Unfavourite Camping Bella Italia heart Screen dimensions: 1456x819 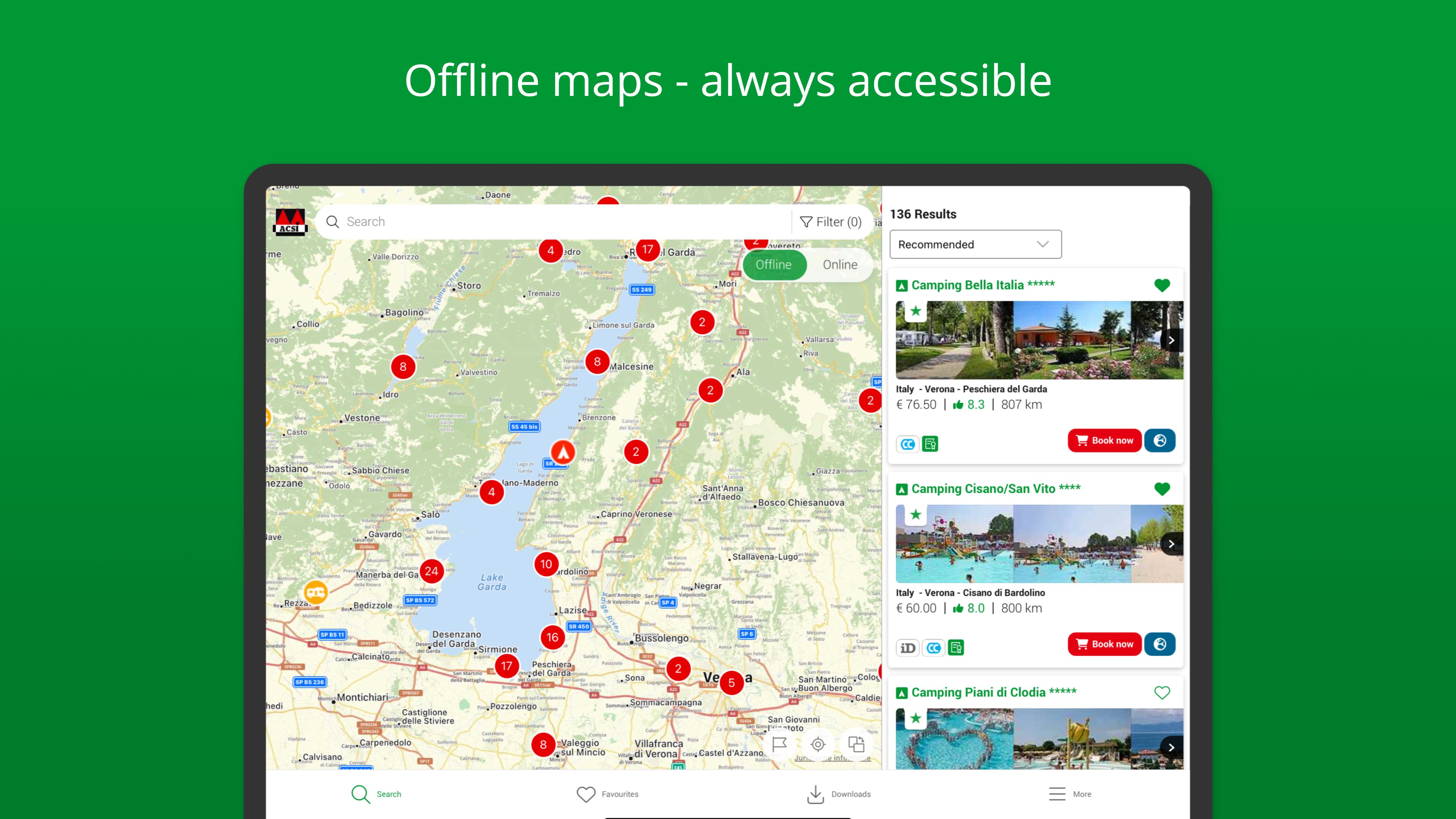pos(1161,285)
